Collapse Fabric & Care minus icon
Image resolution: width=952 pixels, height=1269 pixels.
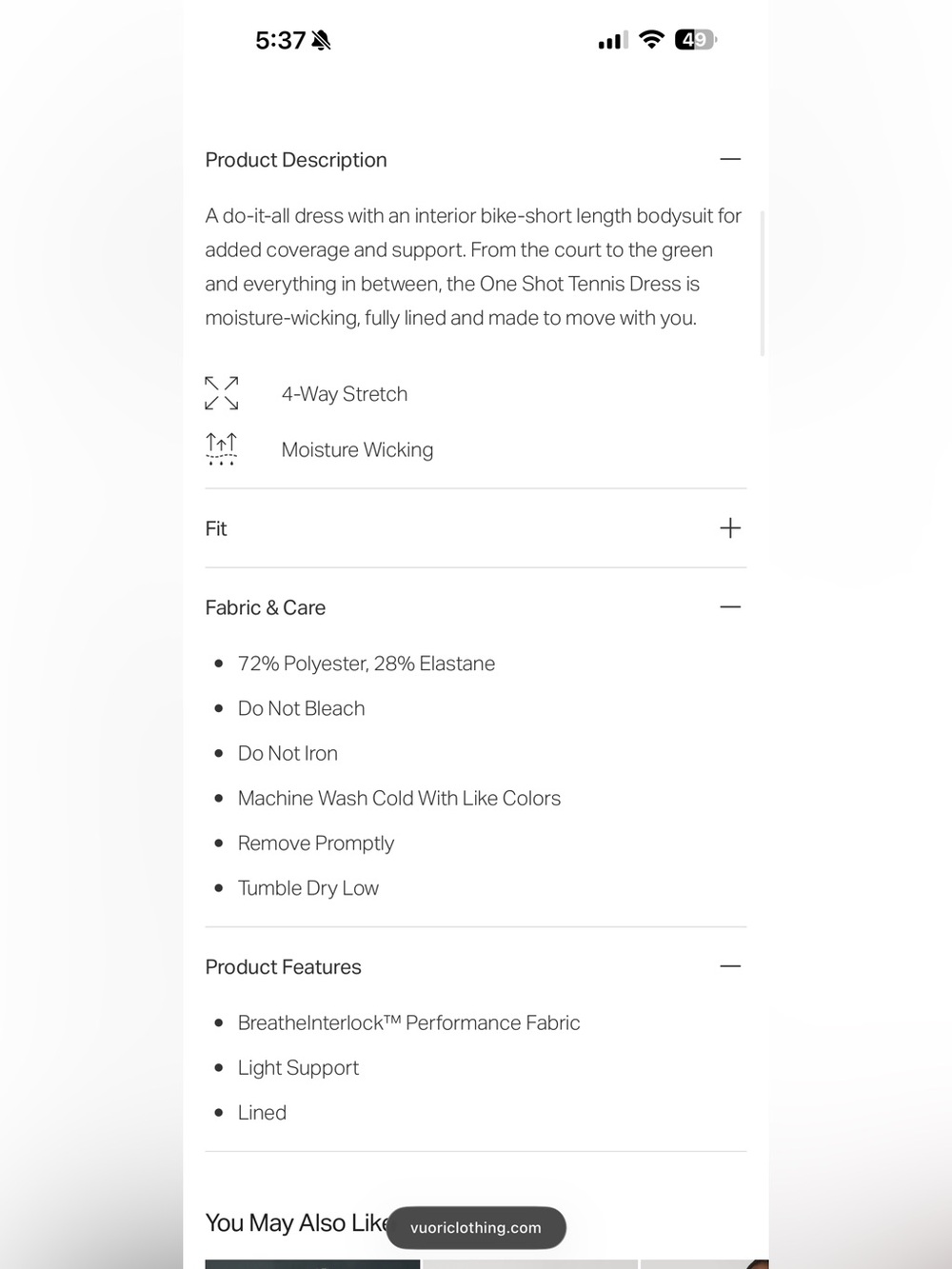[730, 607]
